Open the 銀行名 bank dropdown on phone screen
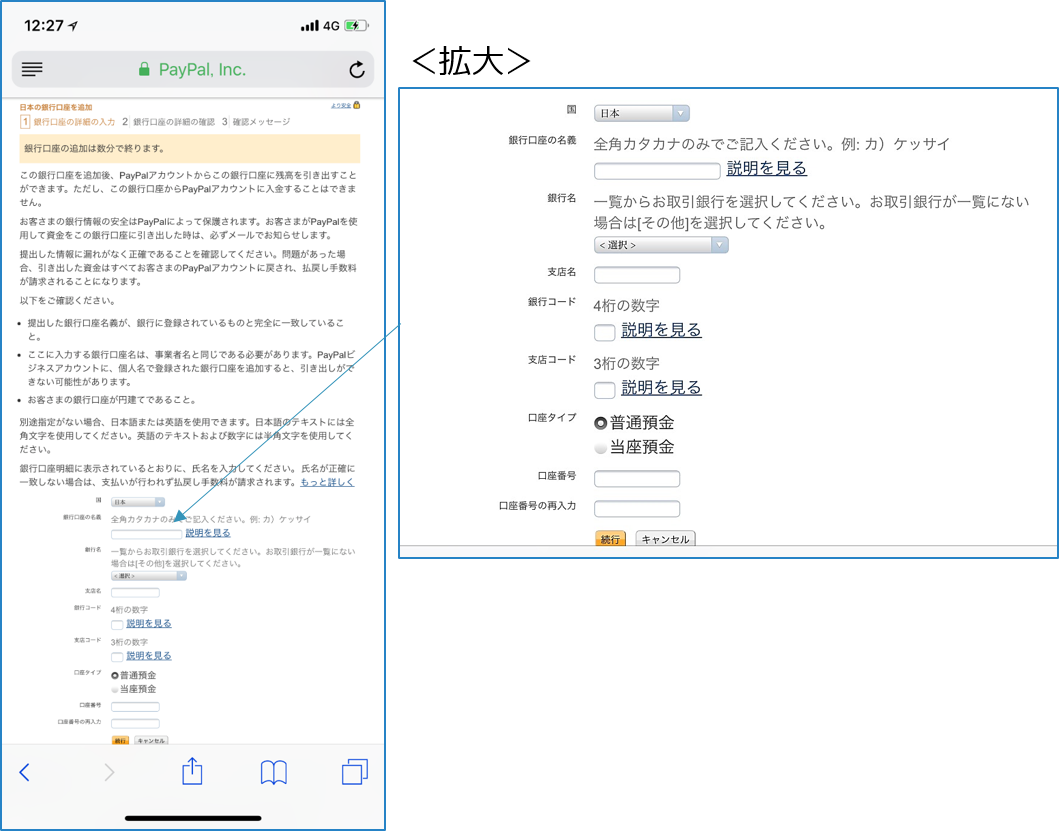The width and height of the screenshot is (1059, 831). pos(148,576)
